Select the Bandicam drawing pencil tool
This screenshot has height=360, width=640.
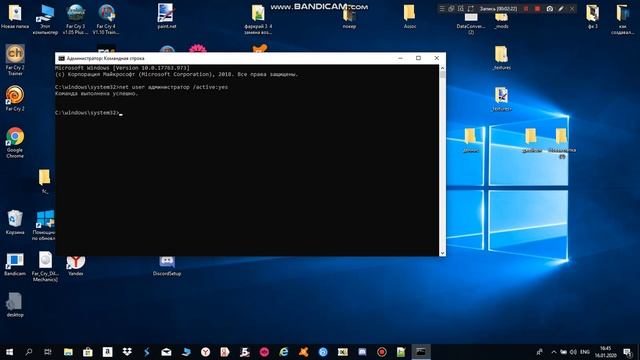[561, 9]
